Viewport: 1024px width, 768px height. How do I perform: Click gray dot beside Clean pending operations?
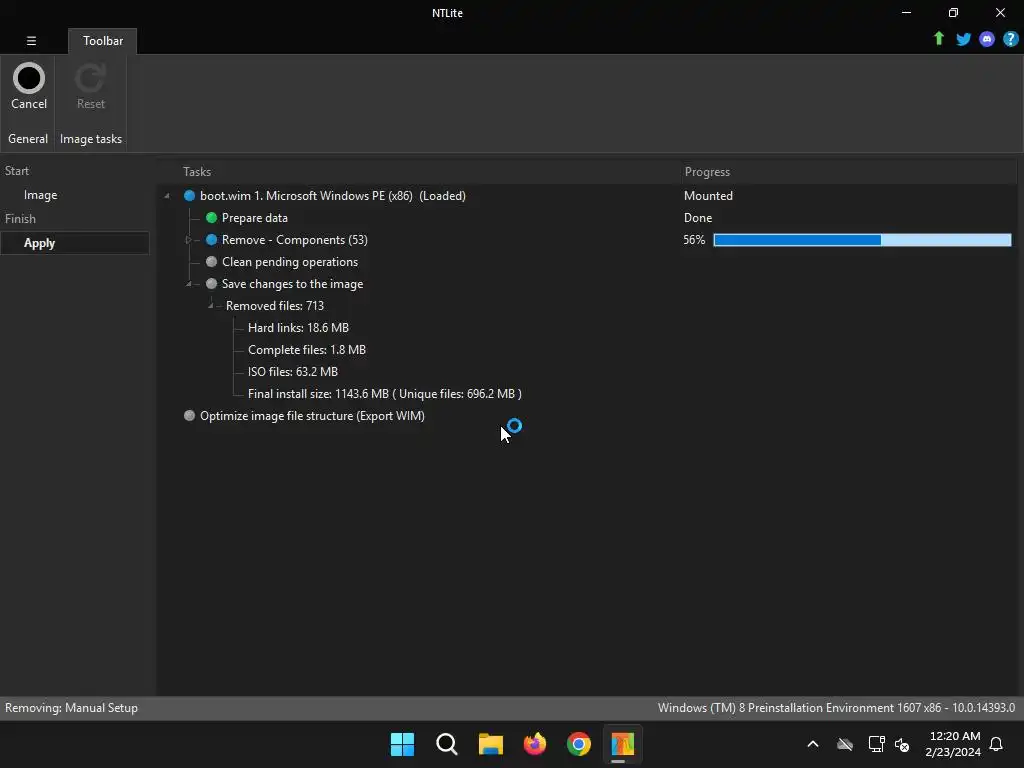[211, 262]
